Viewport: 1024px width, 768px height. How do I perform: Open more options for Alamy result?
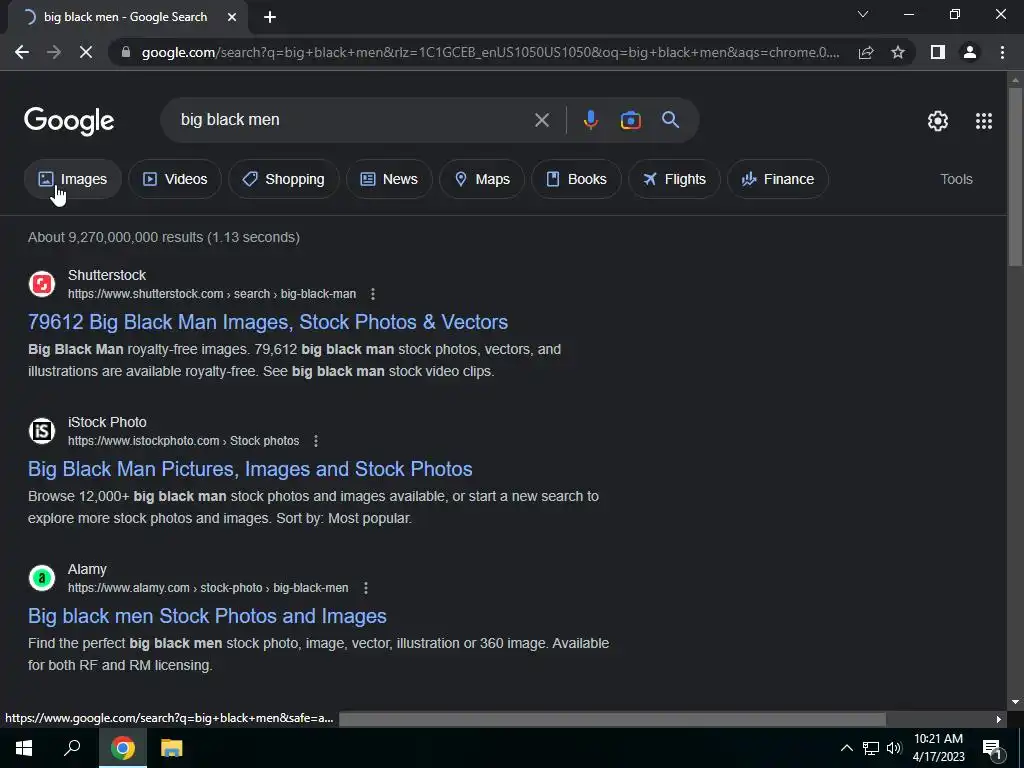click(366, 588)
